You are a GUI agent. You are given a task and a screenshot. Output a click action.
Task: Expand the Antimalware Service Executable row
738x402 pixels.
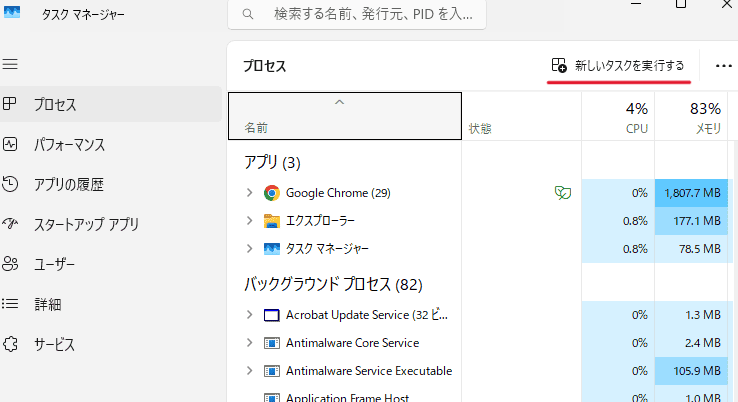pos(249,370)
